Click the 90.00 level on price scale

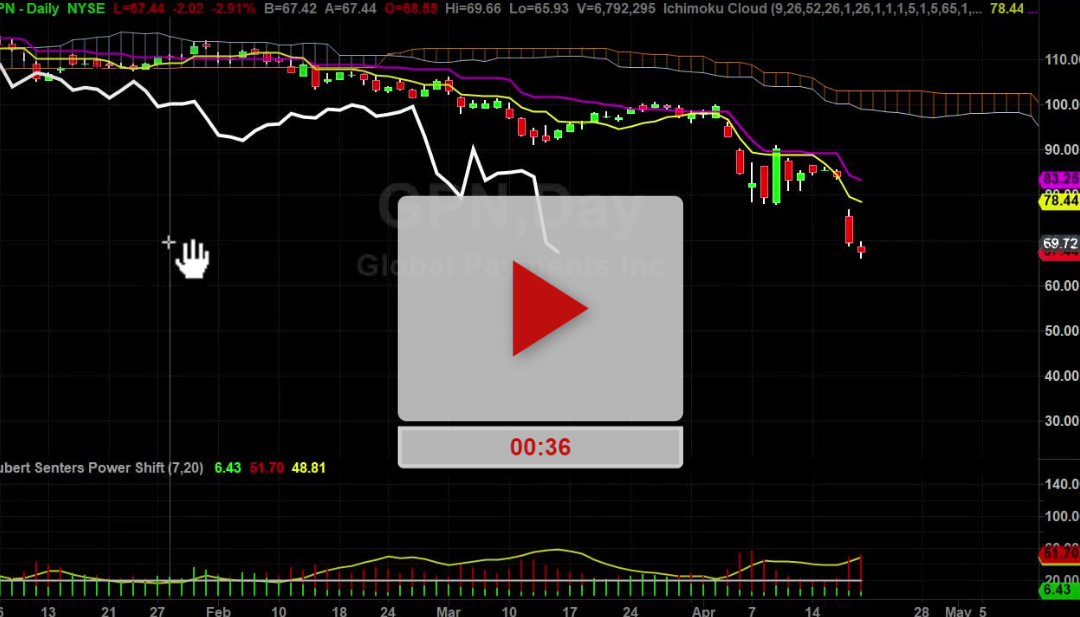1060,148
